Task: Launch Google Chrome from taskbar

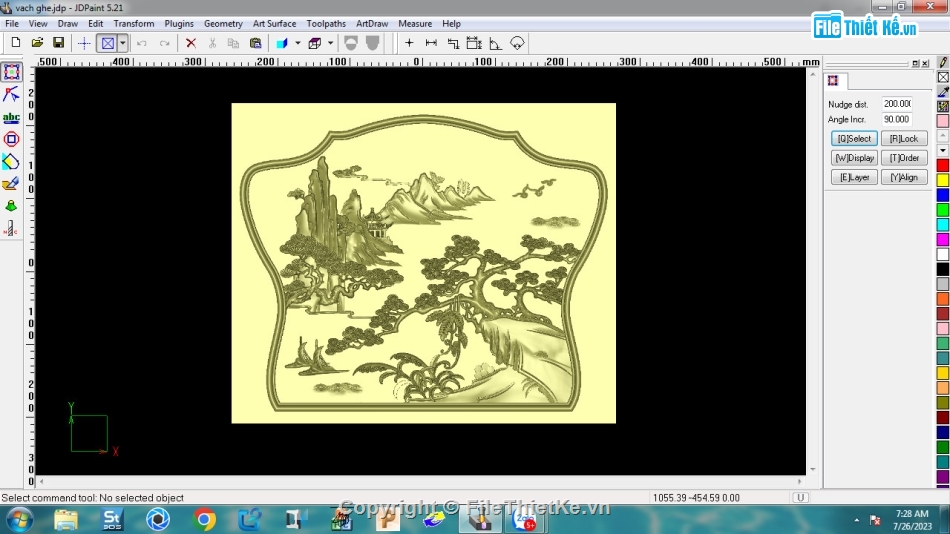Action: tap(204, 520)
